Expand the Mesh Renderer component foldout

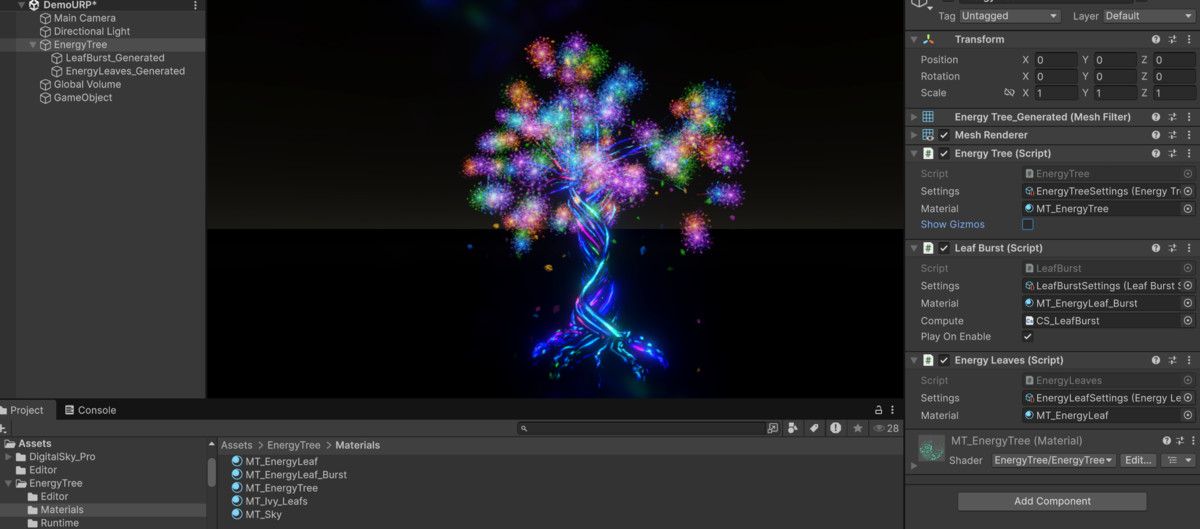pyautogui.click(x=914, y=135)
